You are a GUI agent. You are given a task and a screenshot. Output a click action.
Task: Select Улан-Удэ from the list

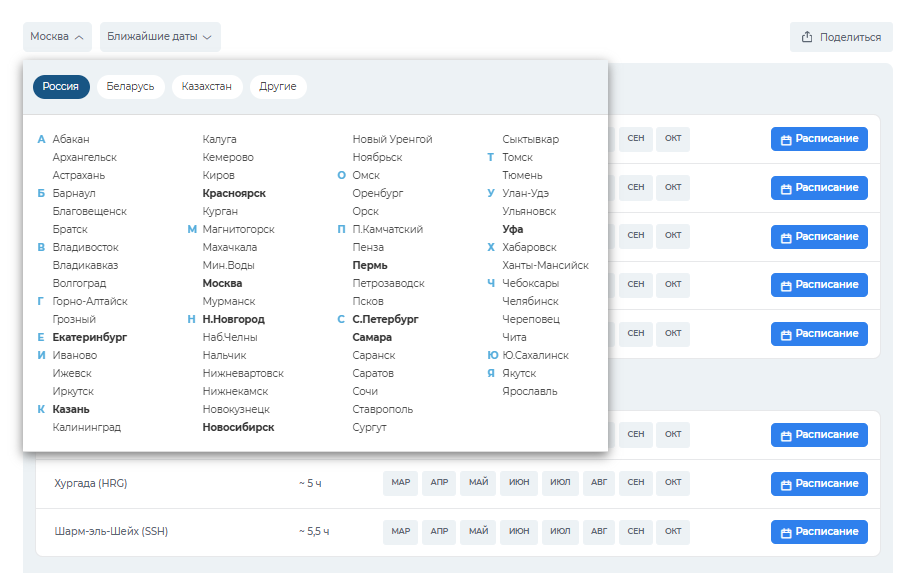coord(526,194)
